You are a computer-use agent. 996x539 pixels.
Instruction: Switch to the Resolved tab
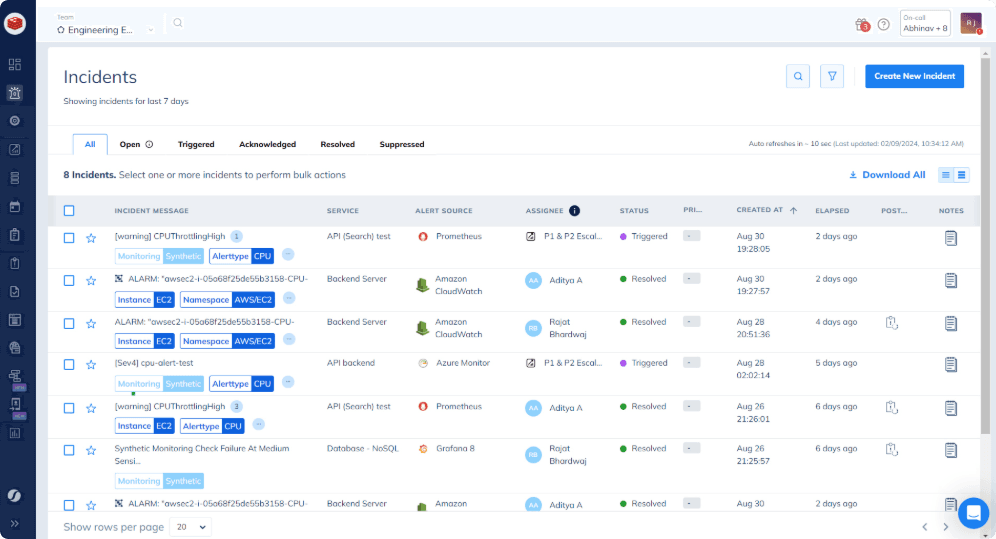pos(337,144)
